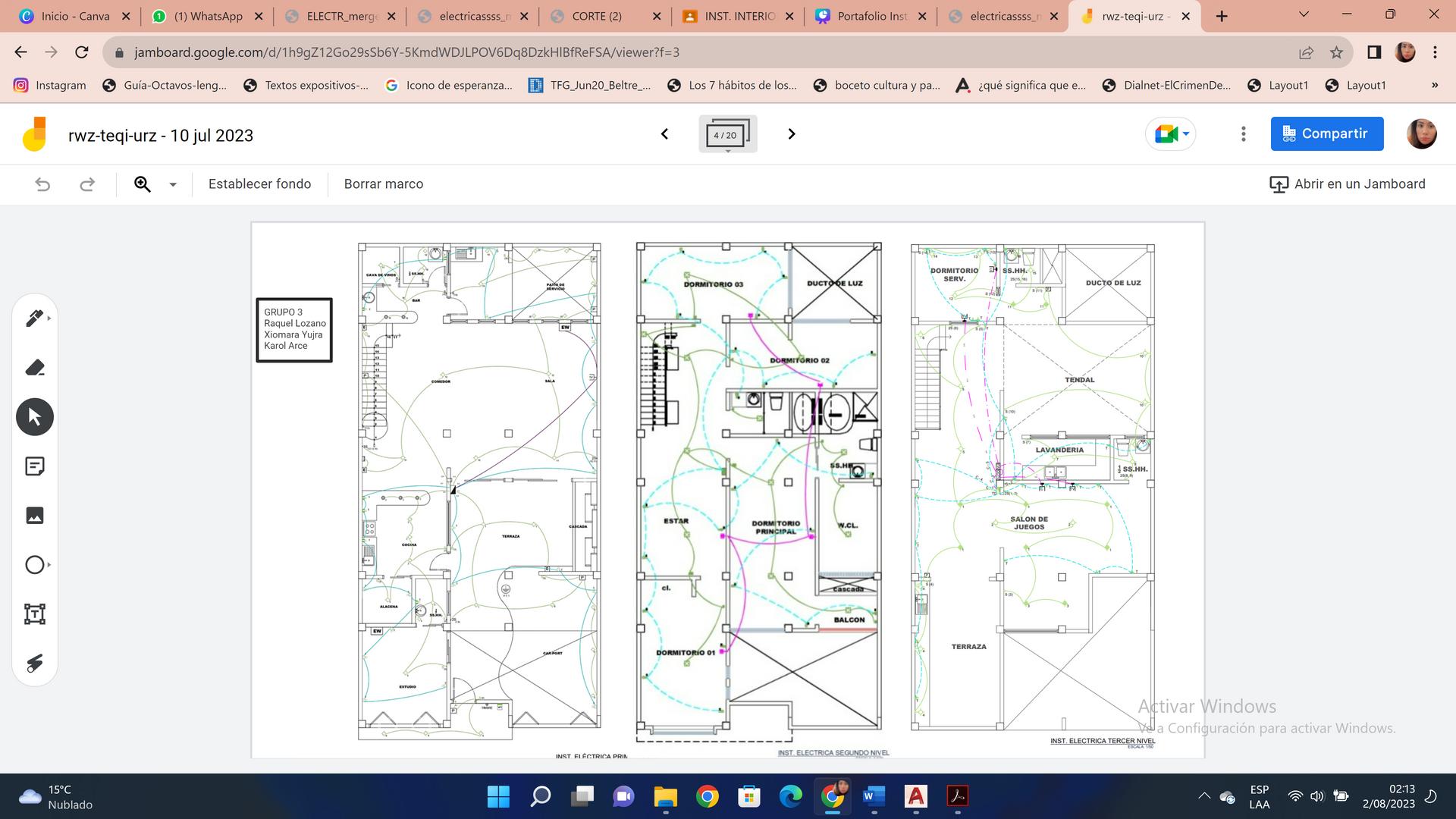1456x819 pixels.
Task: Open the zoom level dropdown arrow
Action: [173, 184]
